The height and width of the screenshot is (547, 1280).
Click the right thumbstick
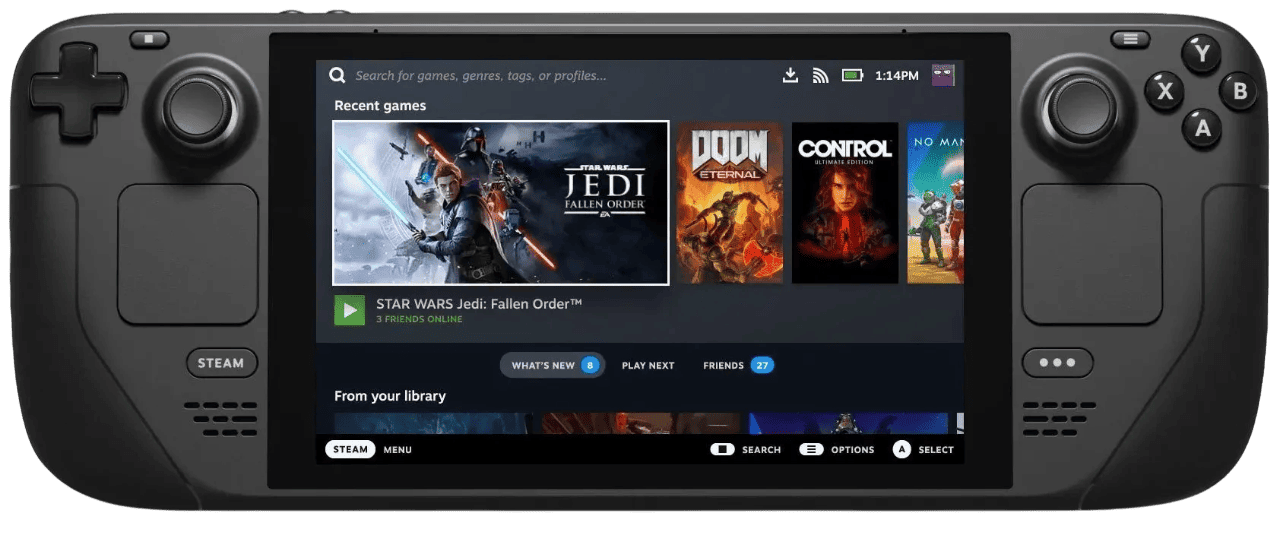coord(1082,107)
